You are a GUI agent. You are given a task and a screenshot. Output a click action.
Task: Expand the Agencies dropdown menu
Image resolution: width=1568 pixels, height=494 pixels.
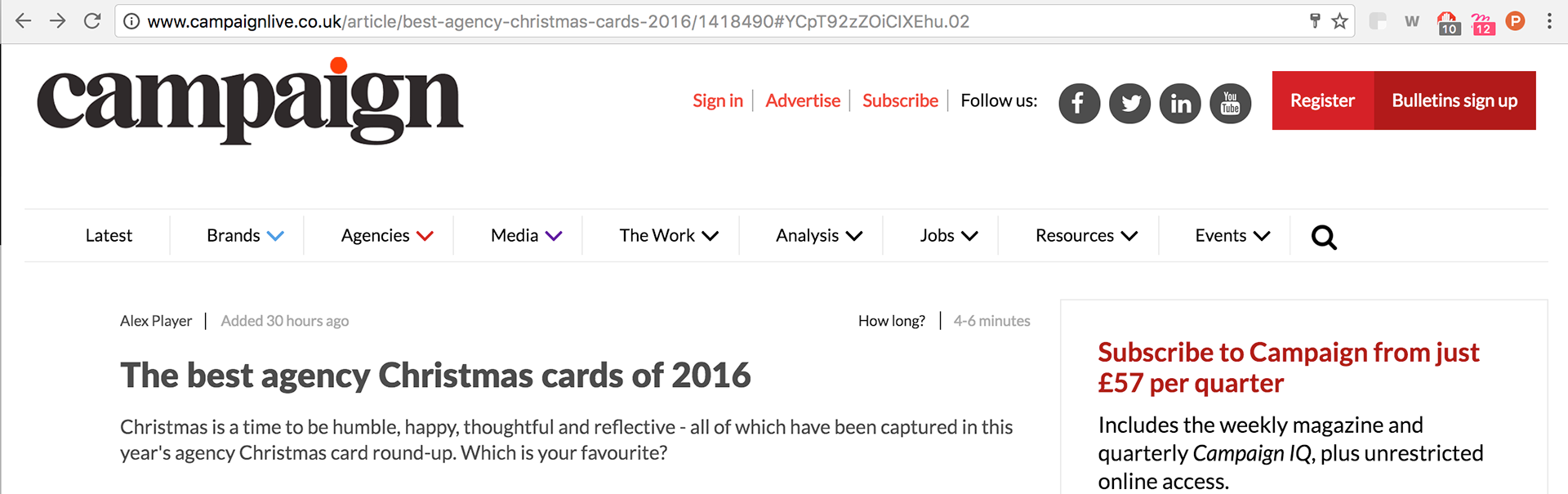(x=387, y=236)
